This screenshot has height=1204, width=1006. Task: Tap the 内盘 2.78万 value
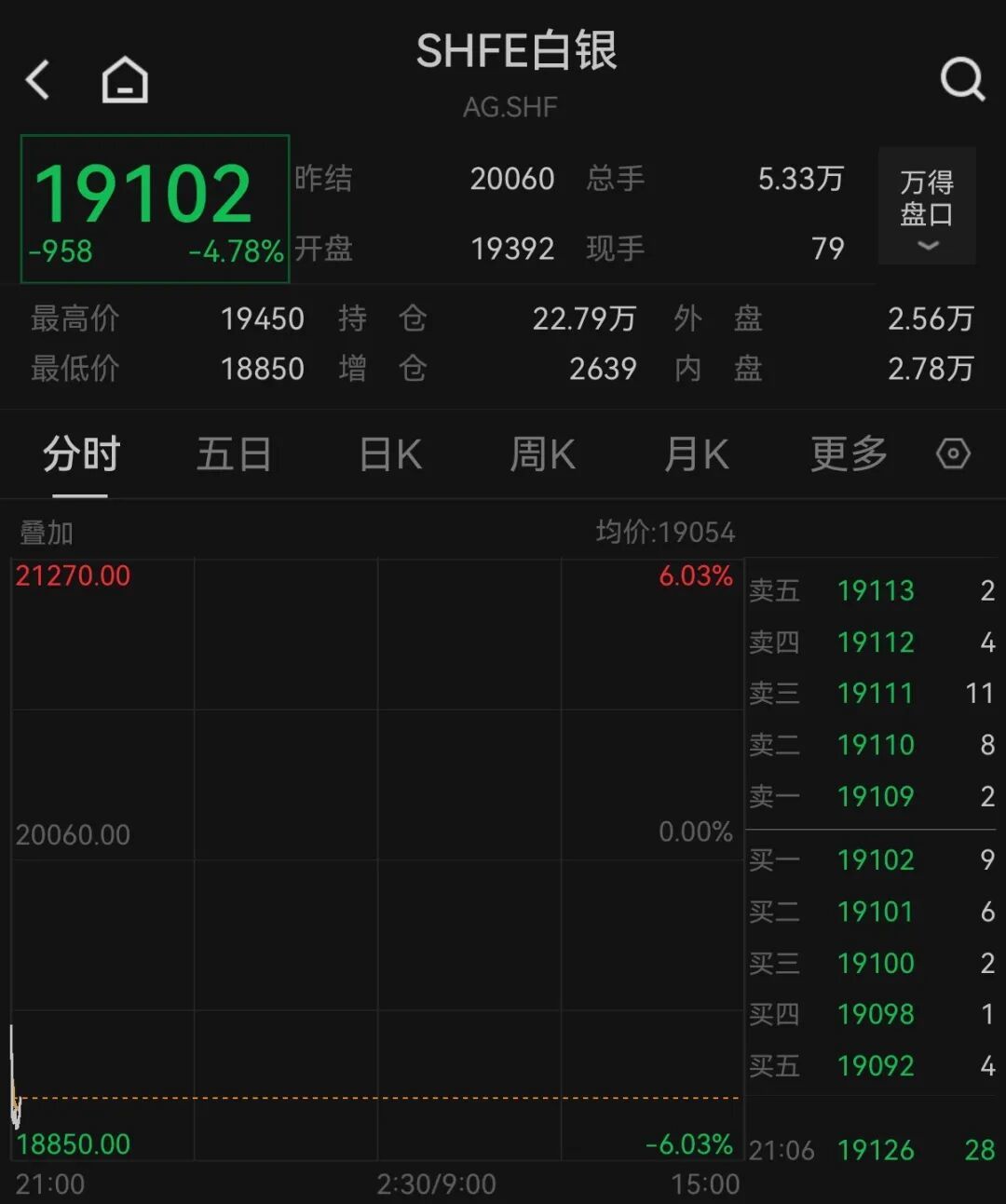point(931,369)
